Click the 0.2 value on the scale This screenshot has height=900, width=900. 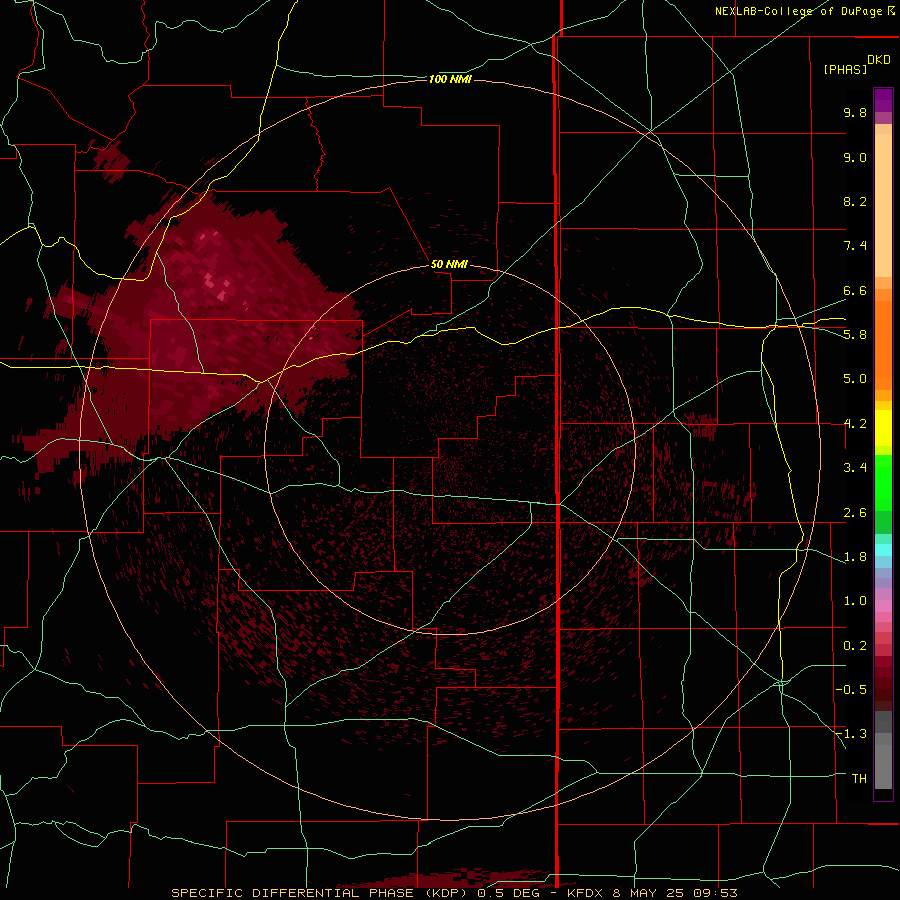855,646
